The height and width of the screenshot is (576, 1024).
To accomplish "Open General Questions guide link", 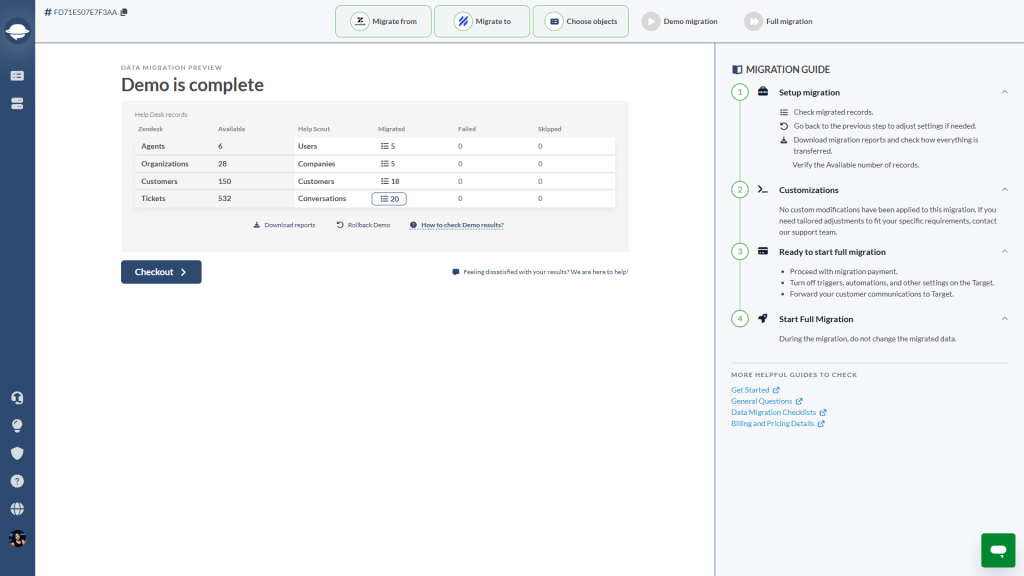I will [767, 401].
